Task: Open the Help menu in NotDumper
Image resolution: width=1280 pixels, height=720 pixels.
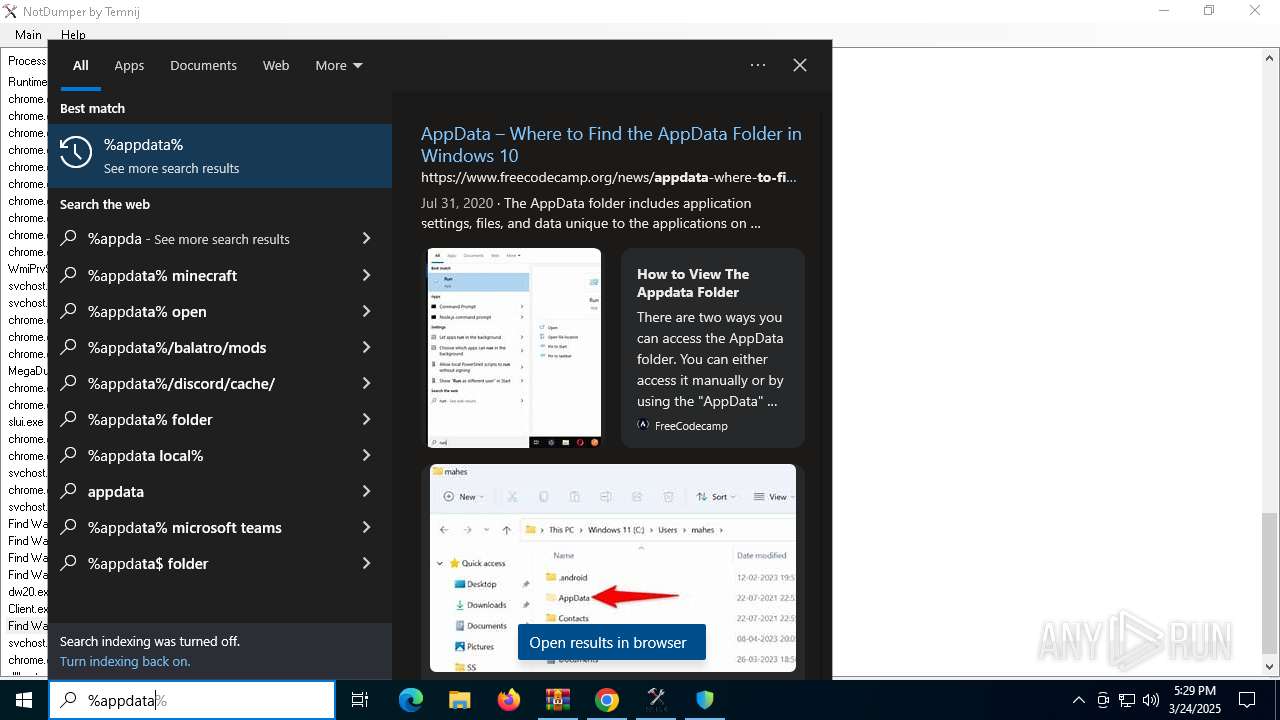Action: pyautogui.click(x=73, y=35)
